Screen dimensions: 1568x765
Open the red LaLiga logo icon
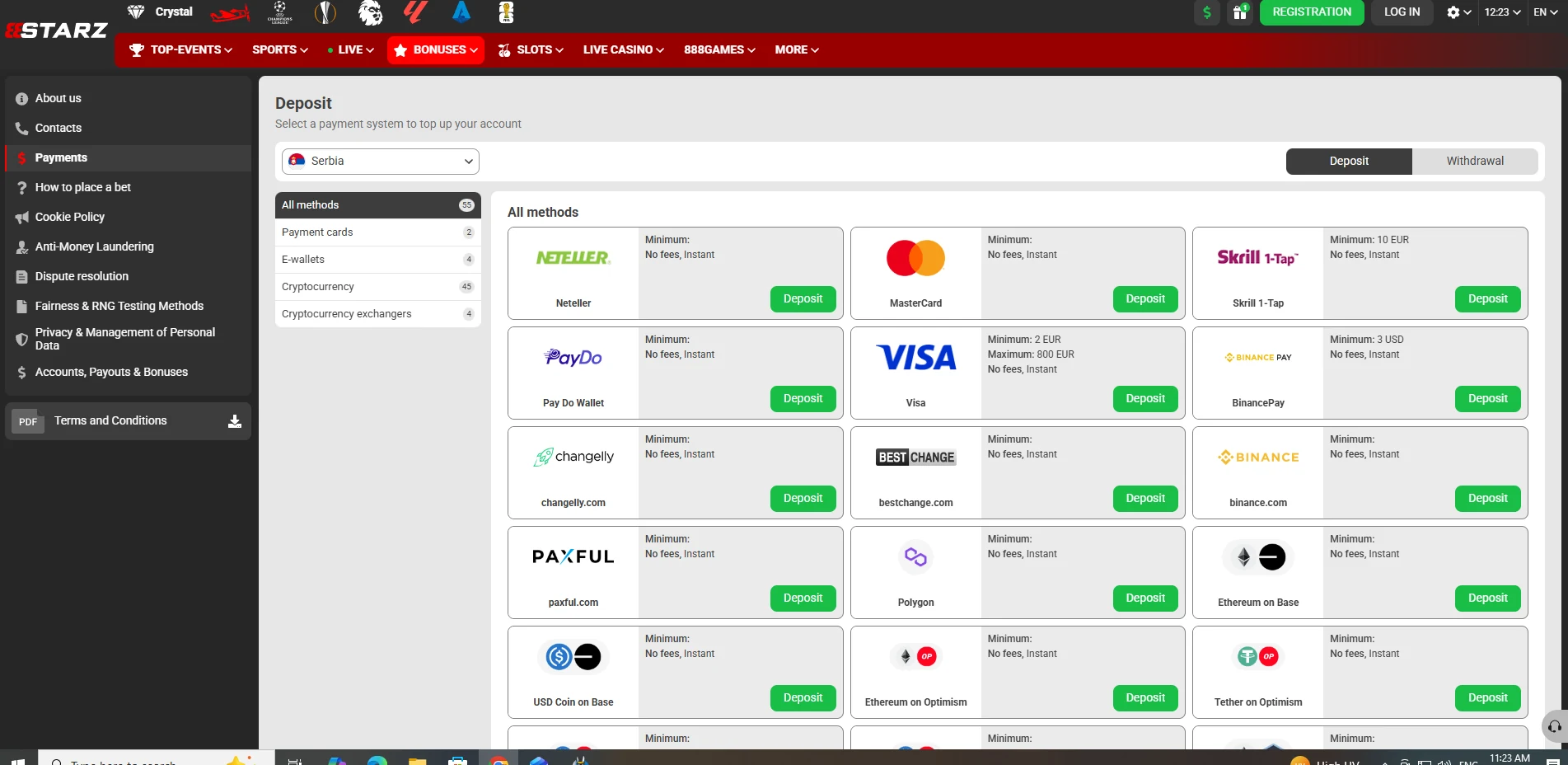click(x=416, y=12)
